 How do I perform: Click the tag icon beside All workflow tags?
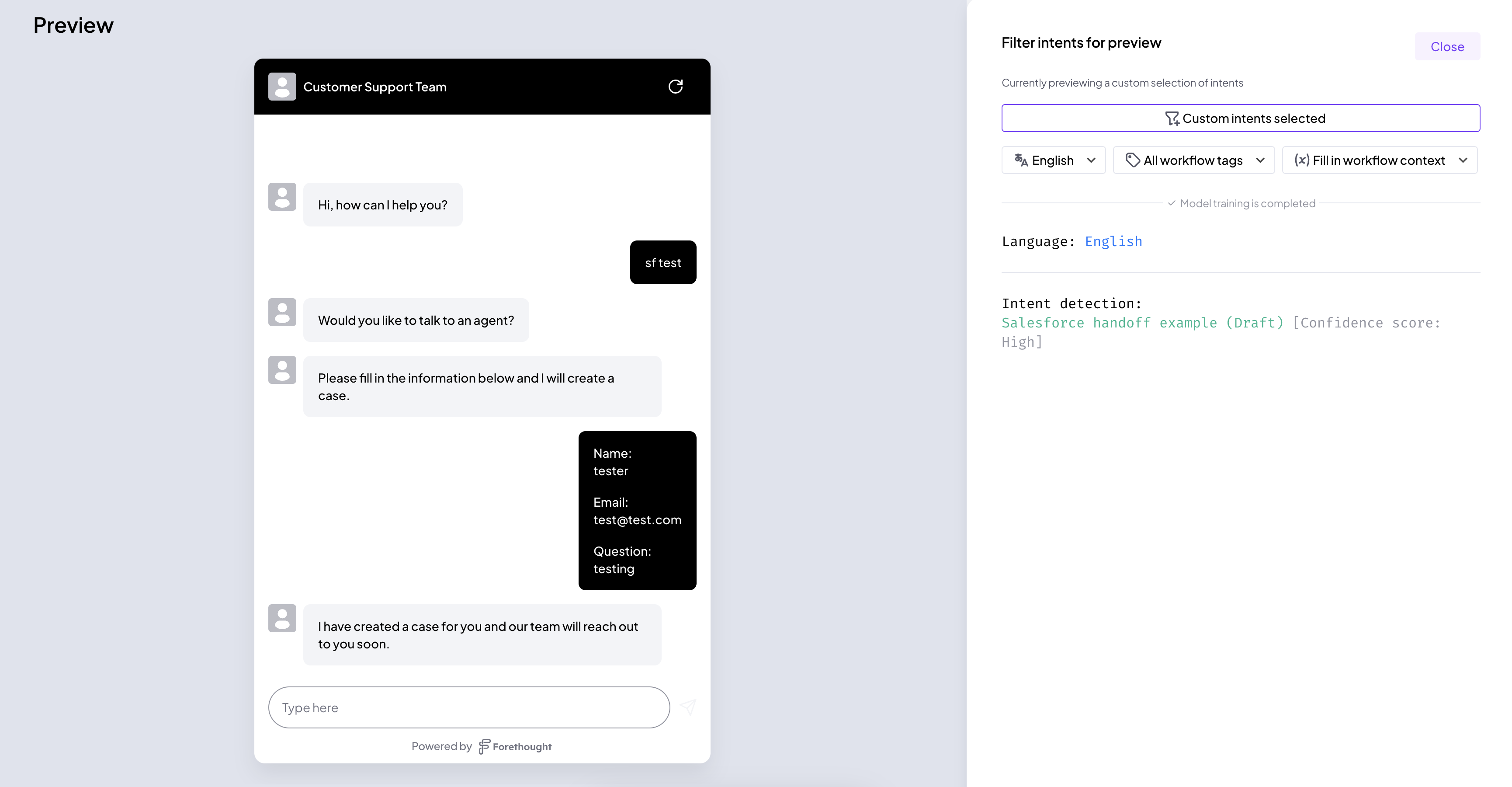[x=1132, y=160]
